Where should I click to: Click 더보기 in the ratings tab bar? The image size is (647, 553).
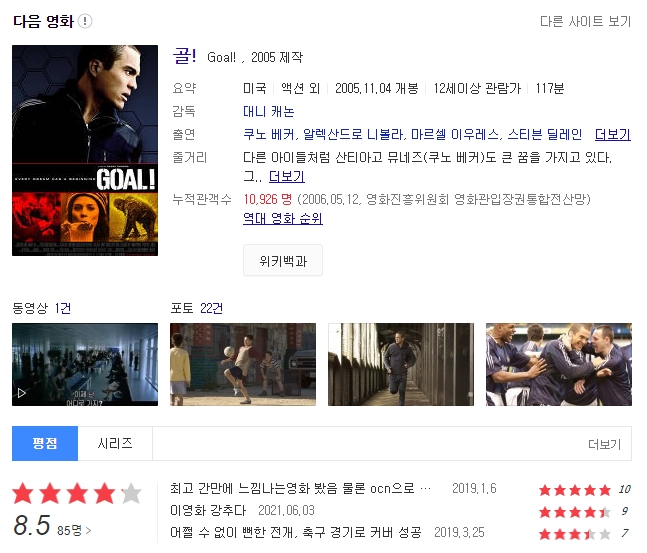coord(604,444)
